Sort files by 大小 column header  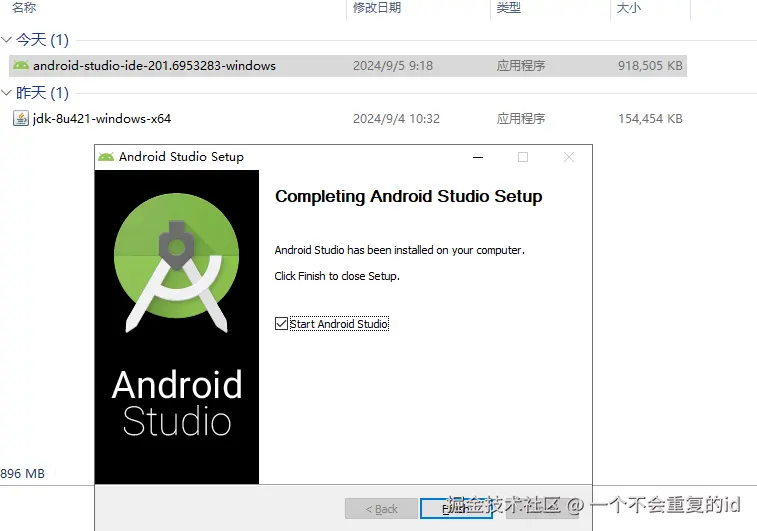tap(629, 7)
